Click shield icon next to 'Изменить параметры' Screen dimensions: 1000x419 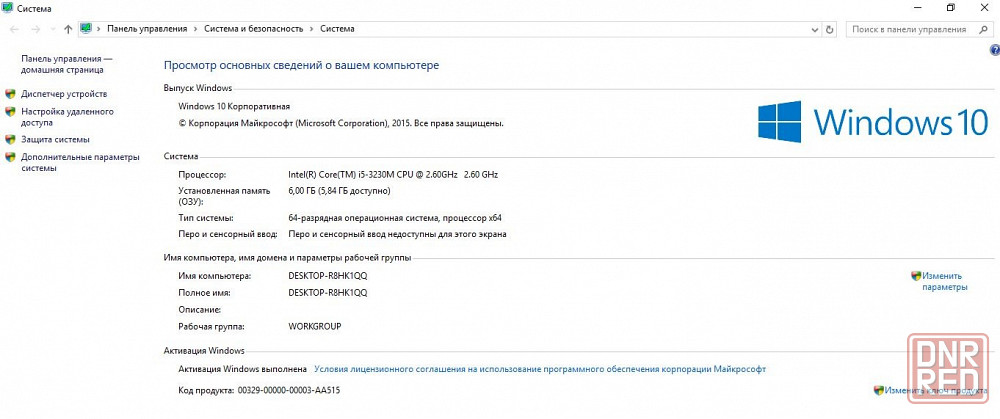pos(916,276)
